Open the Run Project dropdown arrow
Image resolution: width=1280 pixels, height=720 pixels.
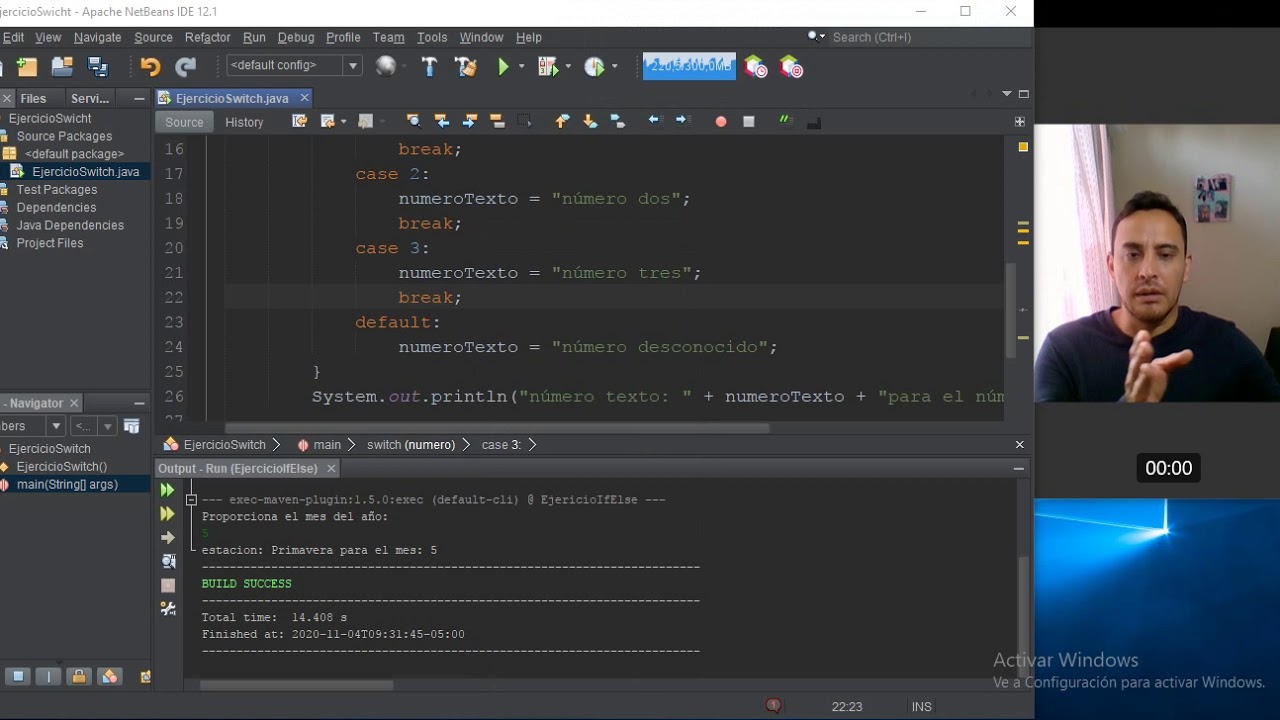(x=521, y=67)
